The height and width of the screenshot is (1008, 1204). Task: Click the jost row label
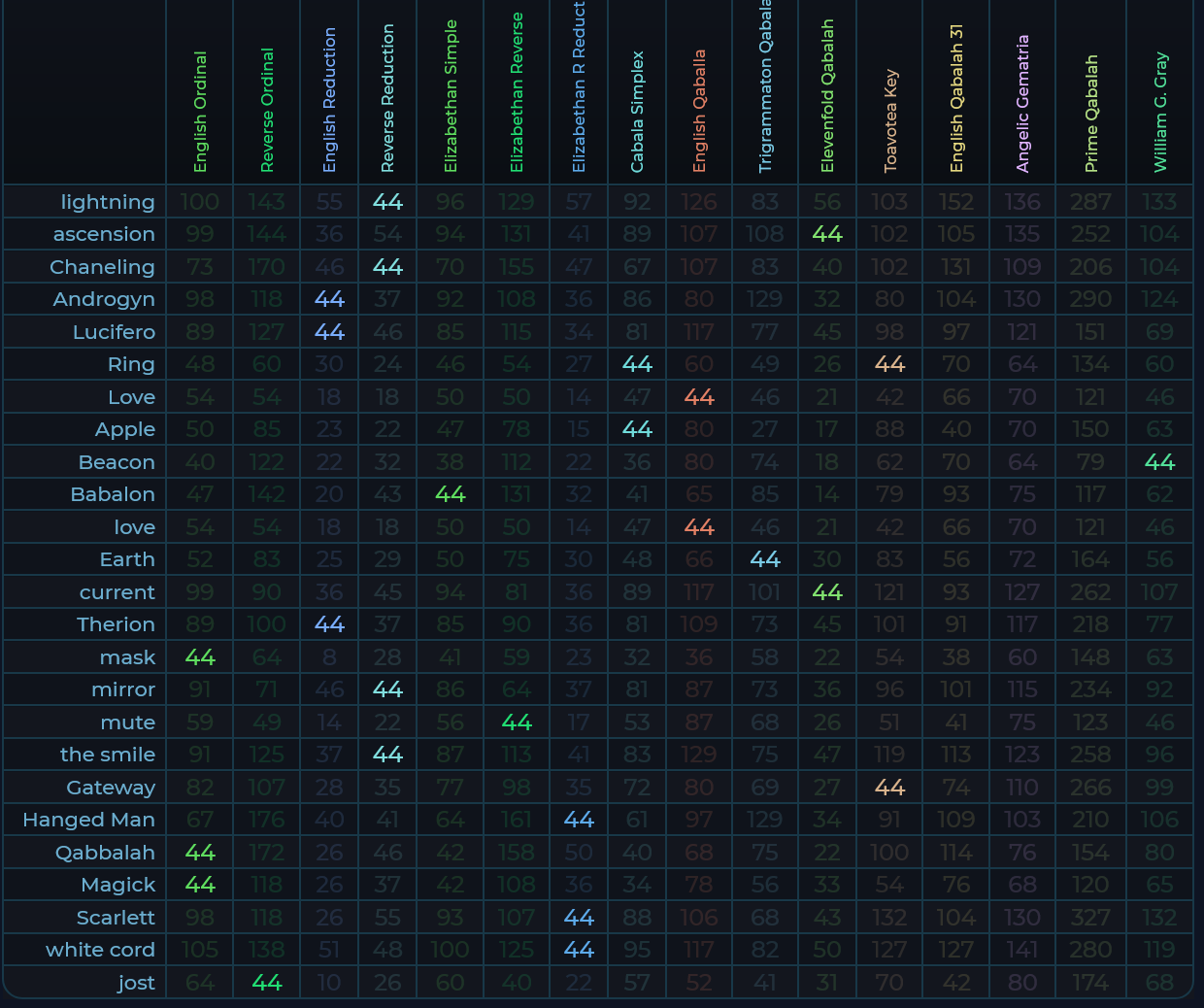[x=136, y=983]
